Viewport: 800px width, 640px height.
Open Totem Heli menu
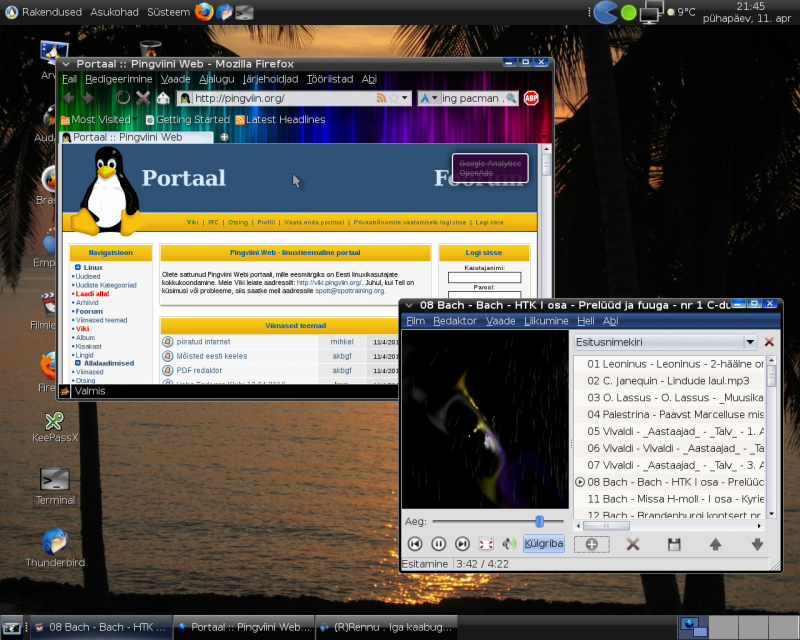[x=586, y=321]
